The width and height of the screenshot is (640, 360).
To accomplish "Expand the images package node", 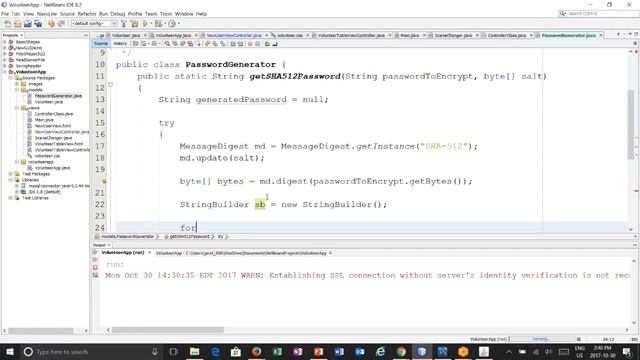I will (17, 84).
